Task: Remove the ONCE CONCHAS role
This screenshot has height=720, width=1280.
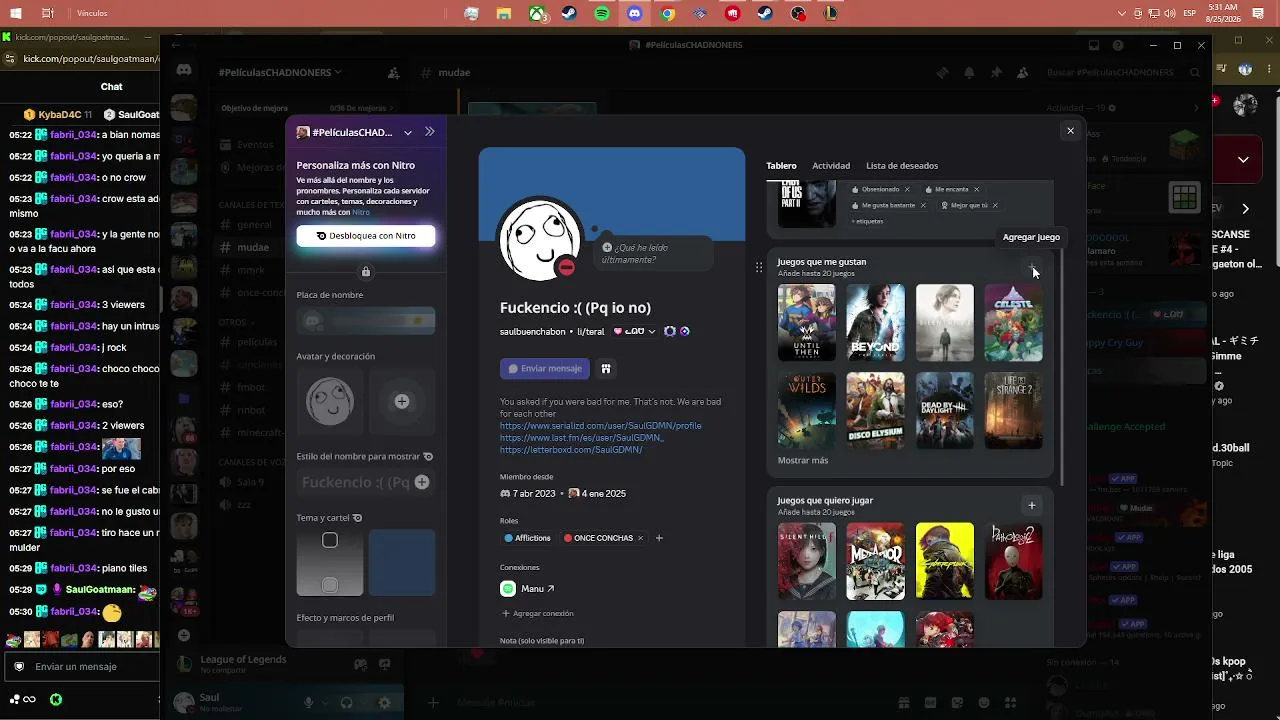Action: pos(641,538)
